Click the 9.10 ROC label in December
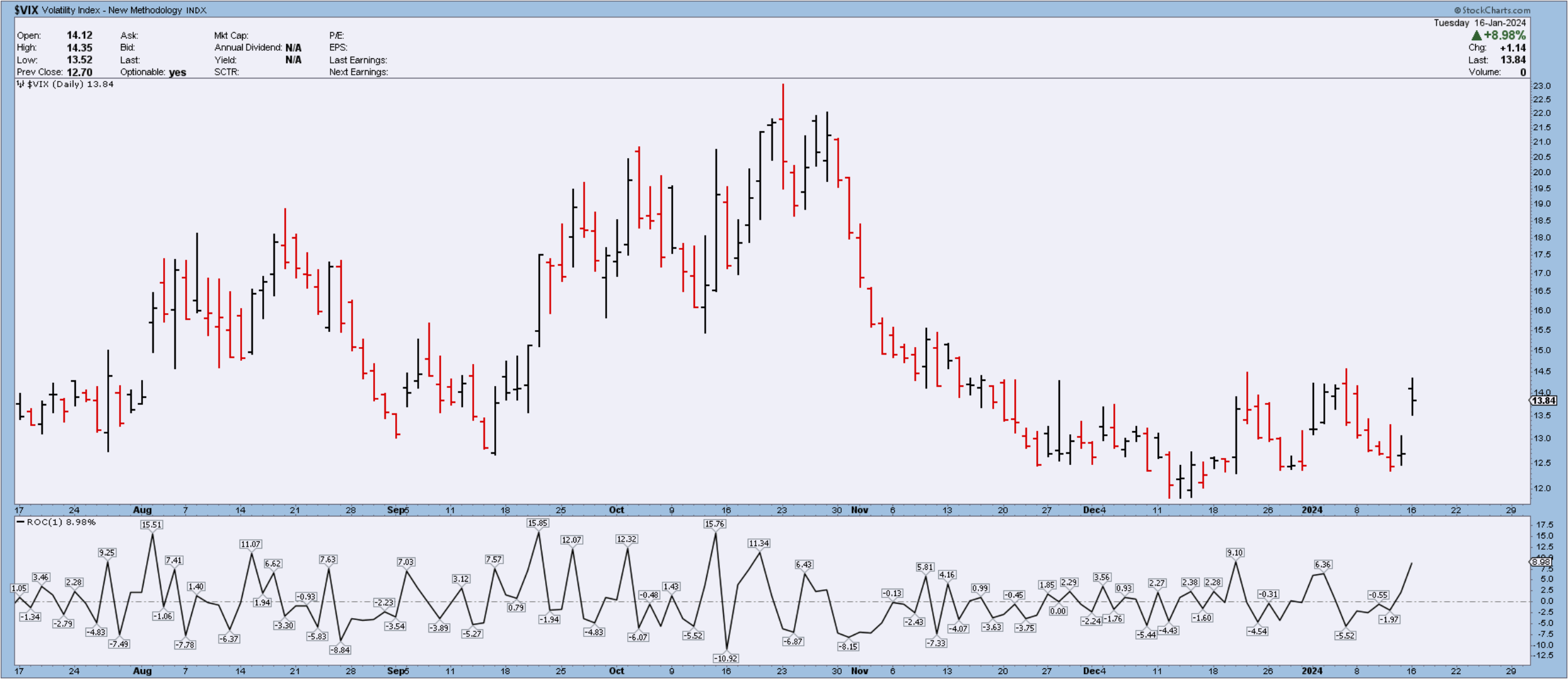 1235,553
